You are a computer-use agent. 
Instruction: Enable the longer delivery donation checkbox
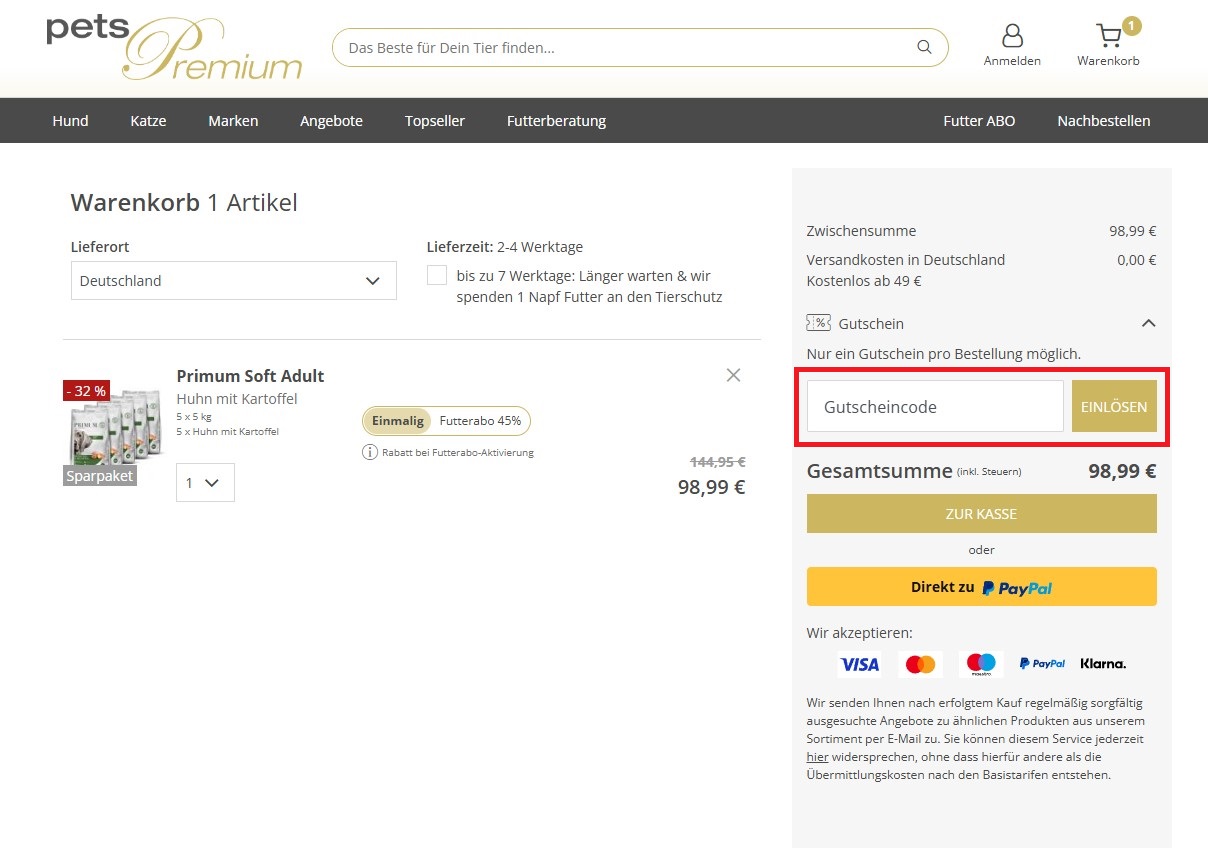[437, 275]
